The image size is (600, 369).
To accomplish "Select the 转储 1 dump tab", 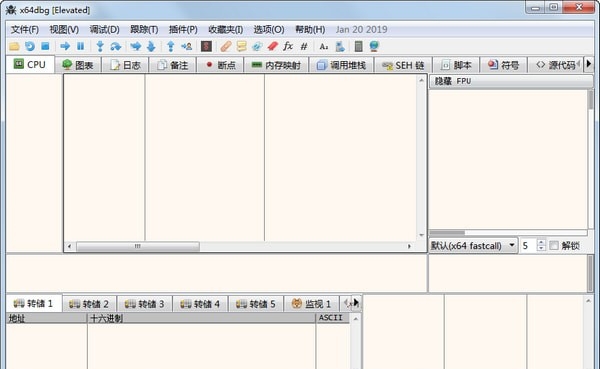I will [x=34, y=304].
